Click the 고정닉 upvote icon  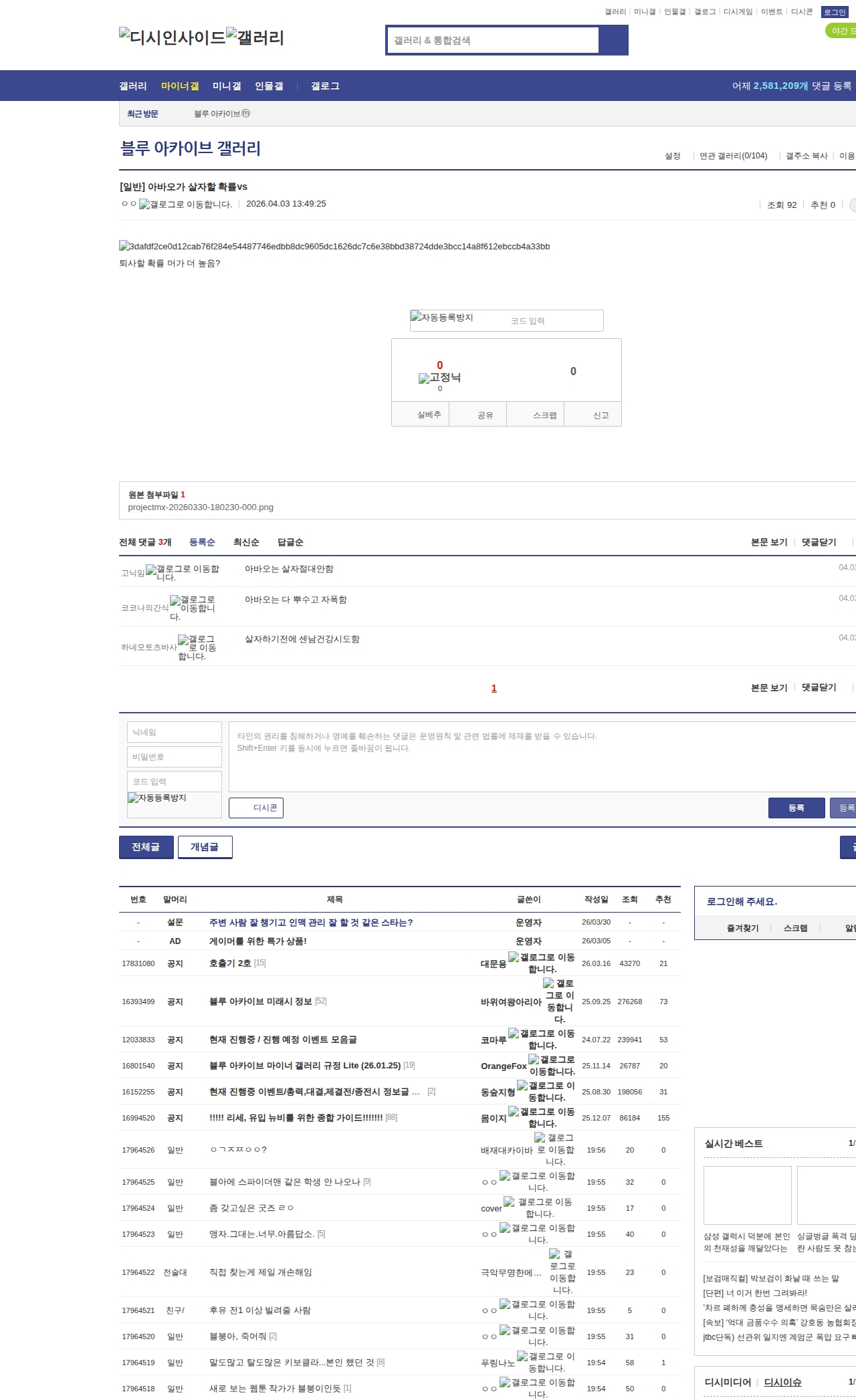439,378
